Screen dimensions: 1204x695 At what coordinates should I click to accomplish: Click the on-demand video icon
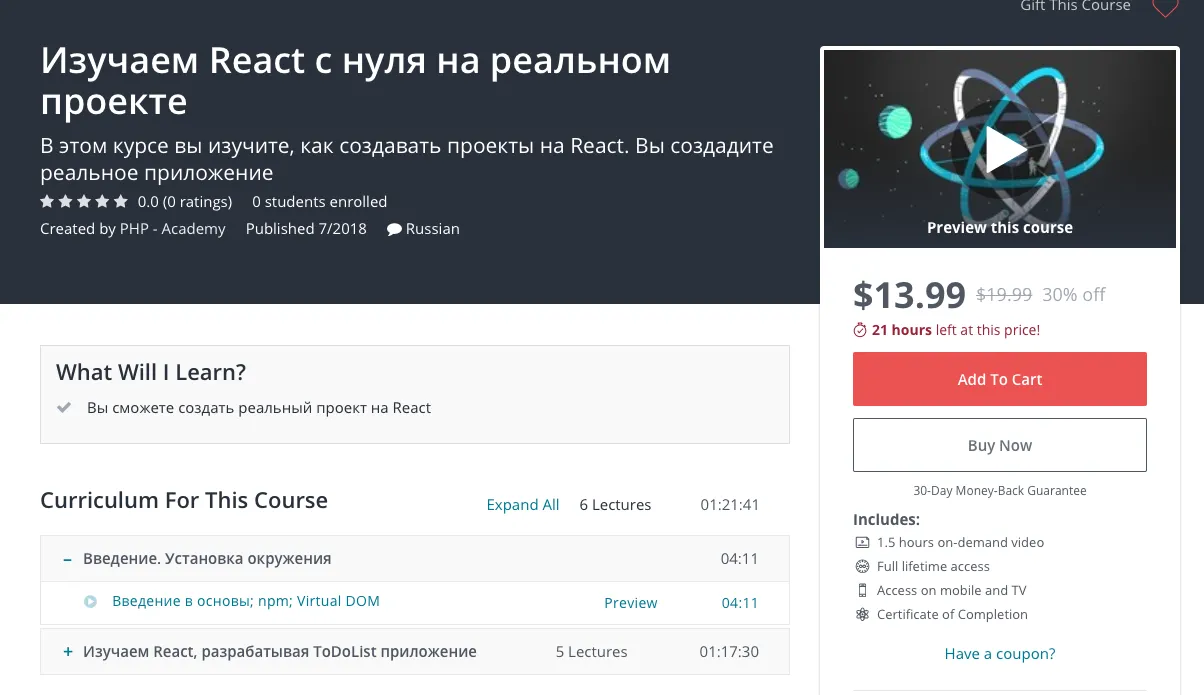tap(862, 542)
